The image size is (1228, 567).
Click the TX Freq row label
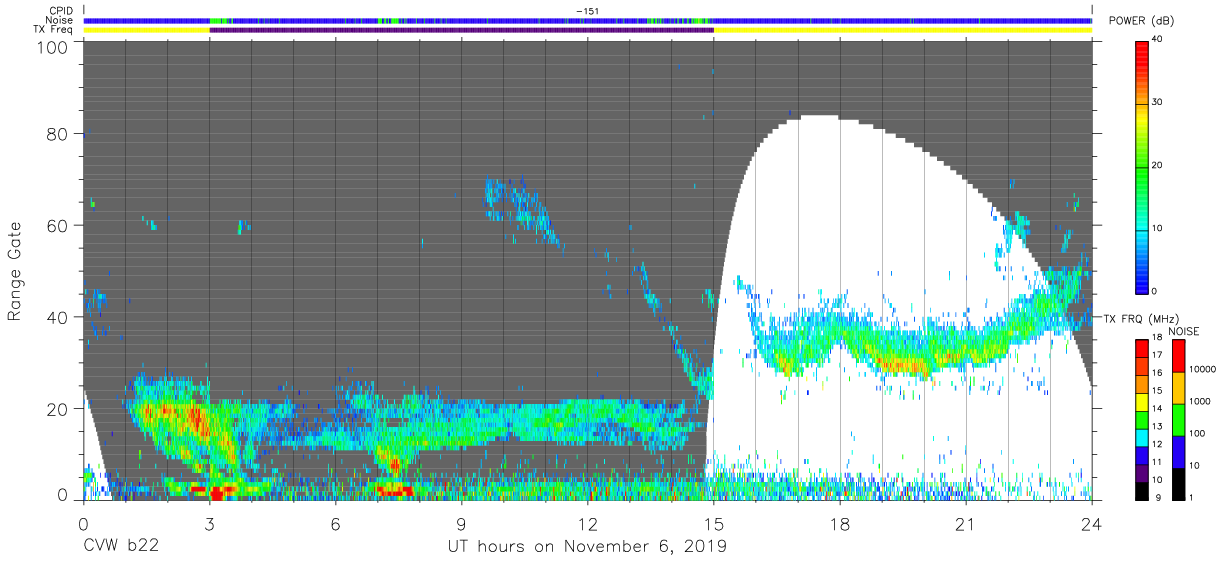click(54, 29)
